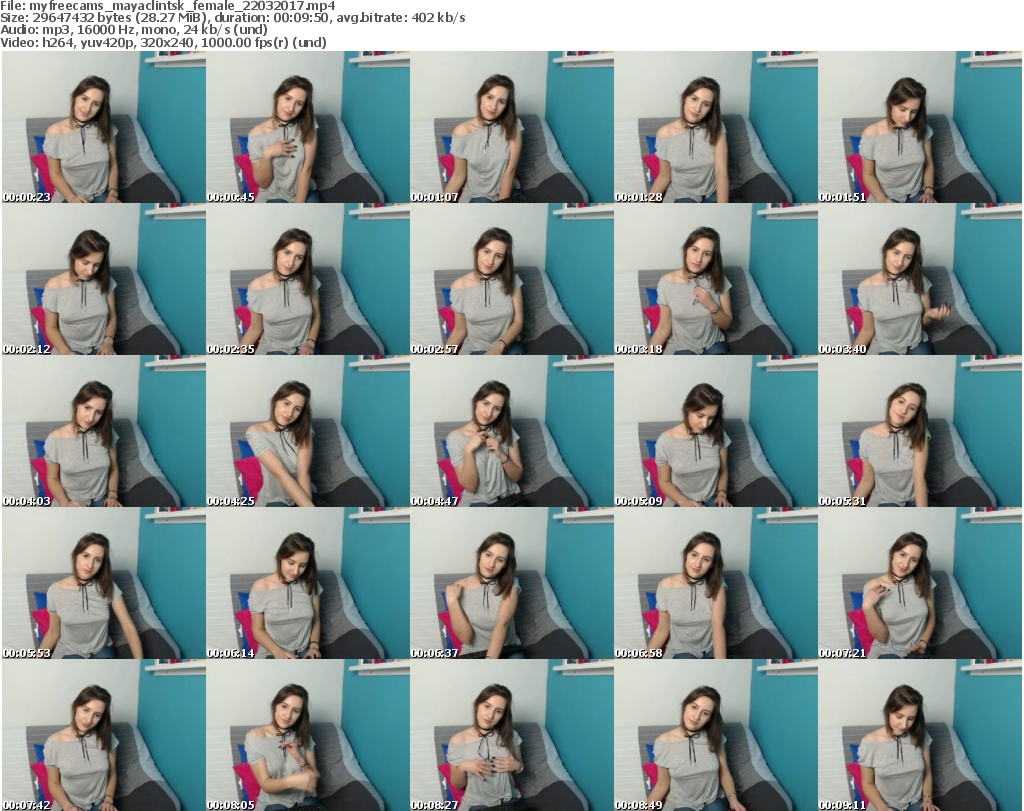Pick the 00:07:21 video frame
Viewport: 1024px width, 811px height.
tap(920, 584)
